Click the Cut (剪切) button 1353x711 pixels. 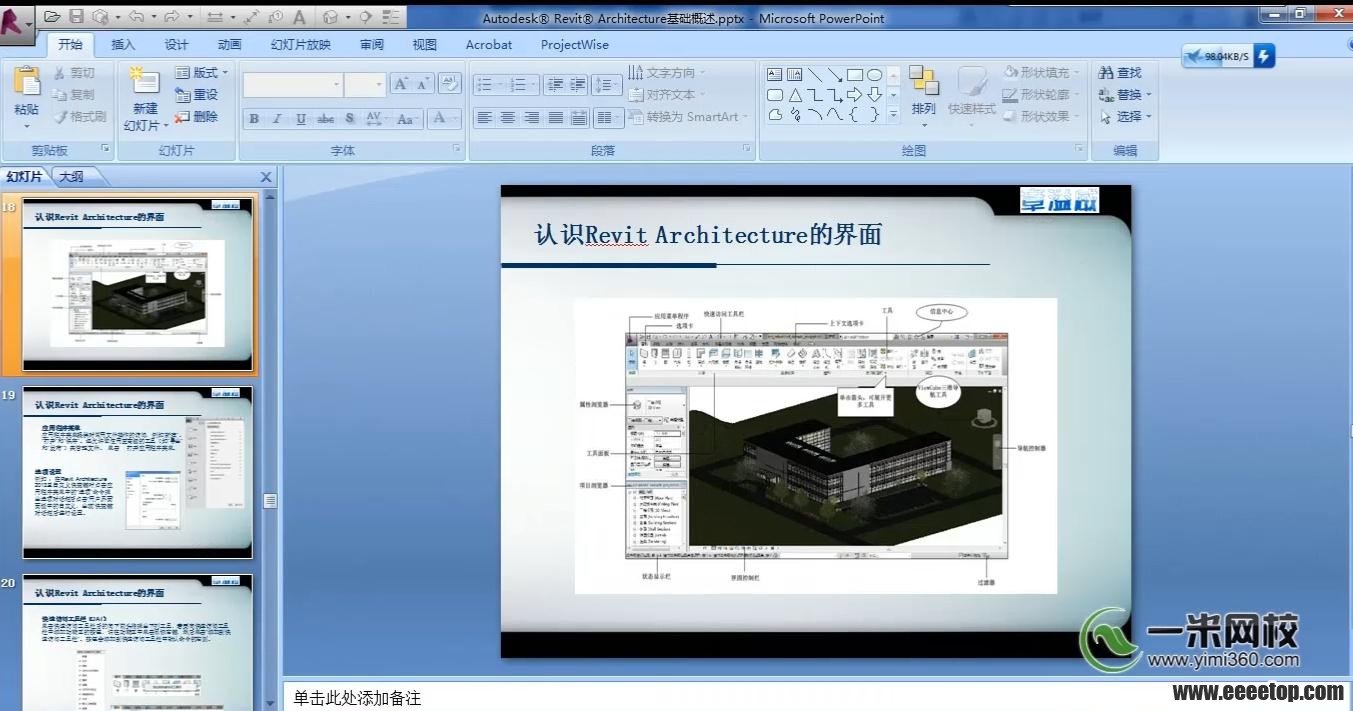tap(75, 72)
